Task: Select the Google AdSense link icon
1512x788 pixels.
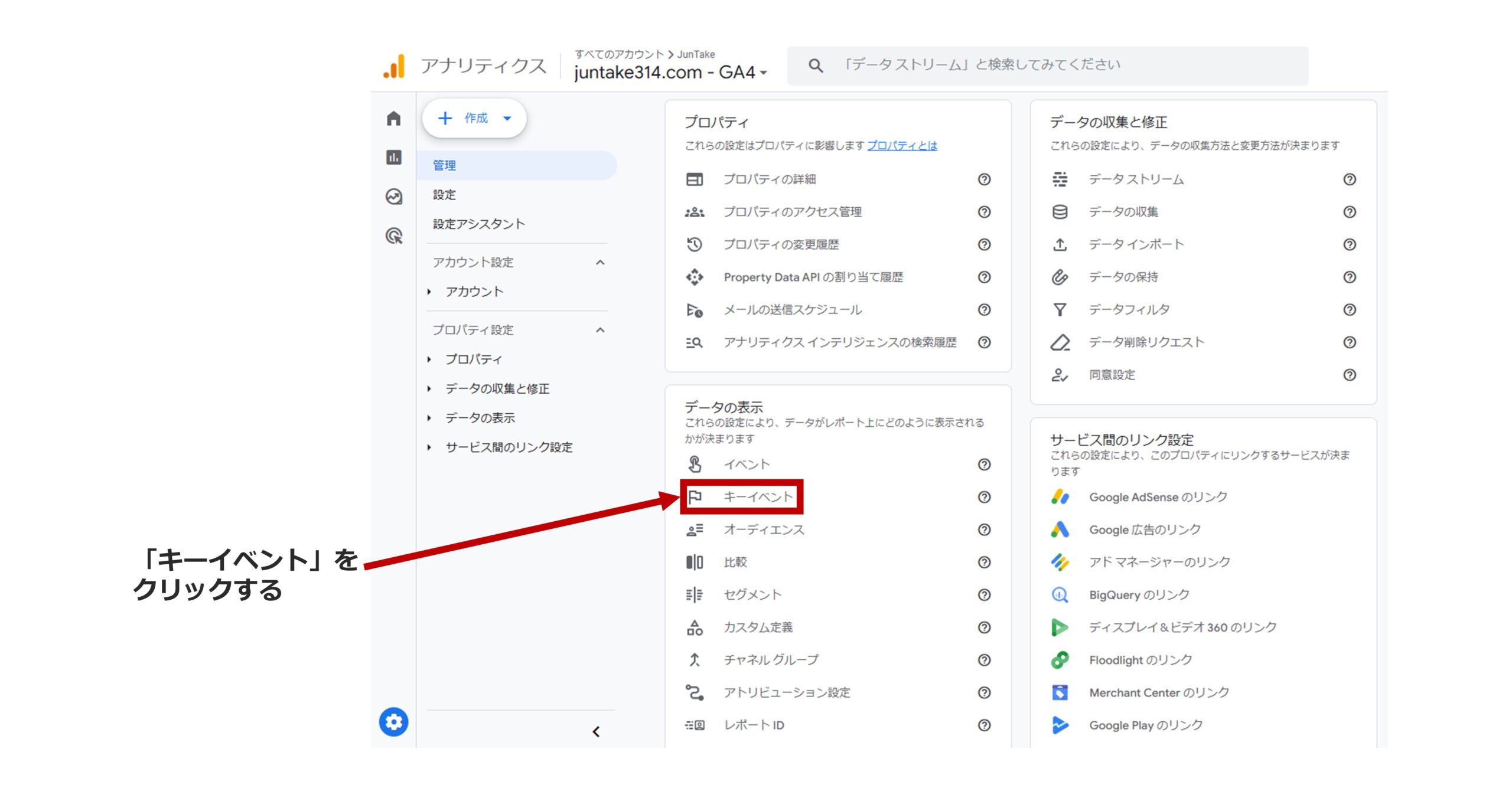Action: coord(1060,497)
